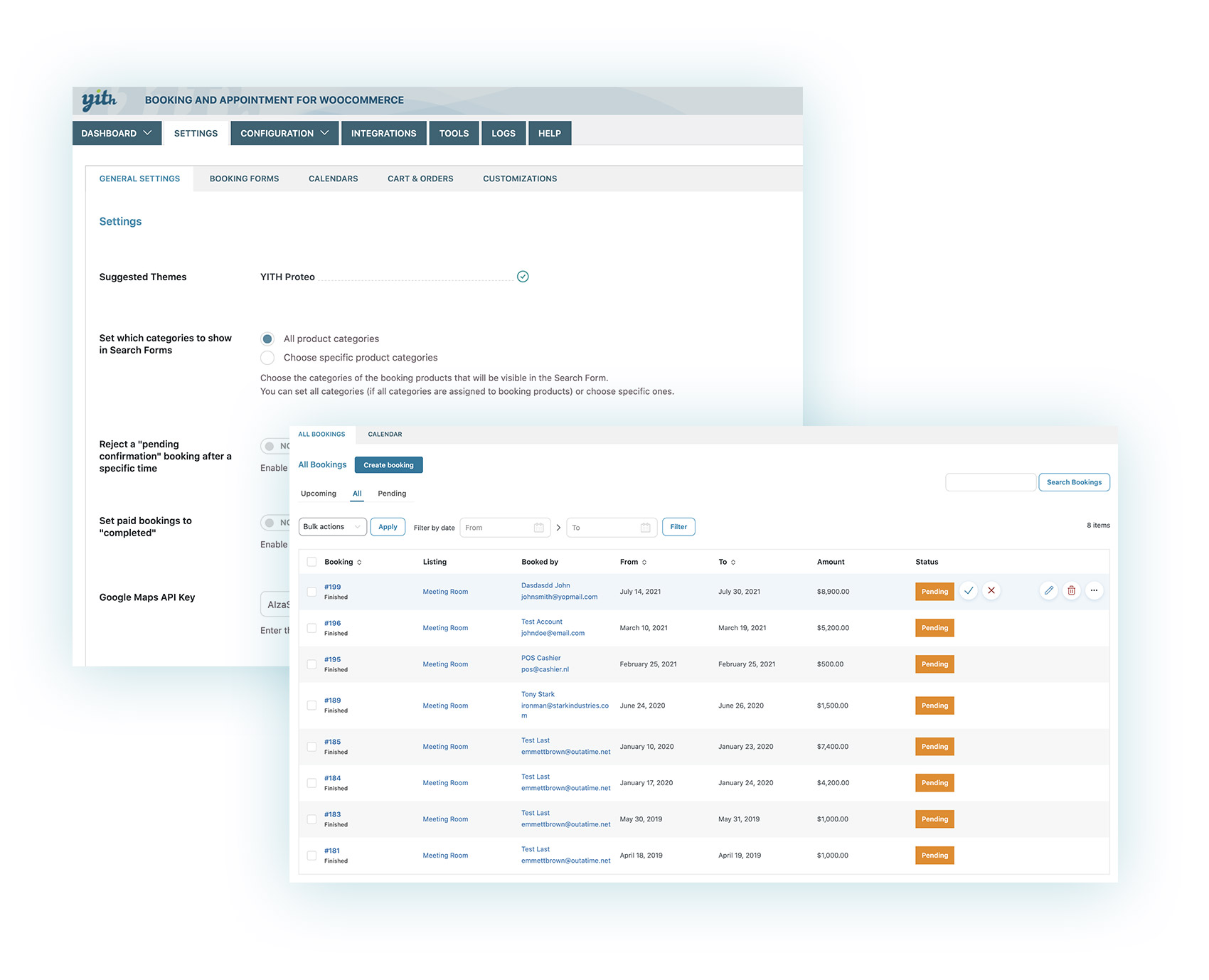Click the Create booking button
The height and width of the screenshot is (980, 1209).
click(388, 465)
